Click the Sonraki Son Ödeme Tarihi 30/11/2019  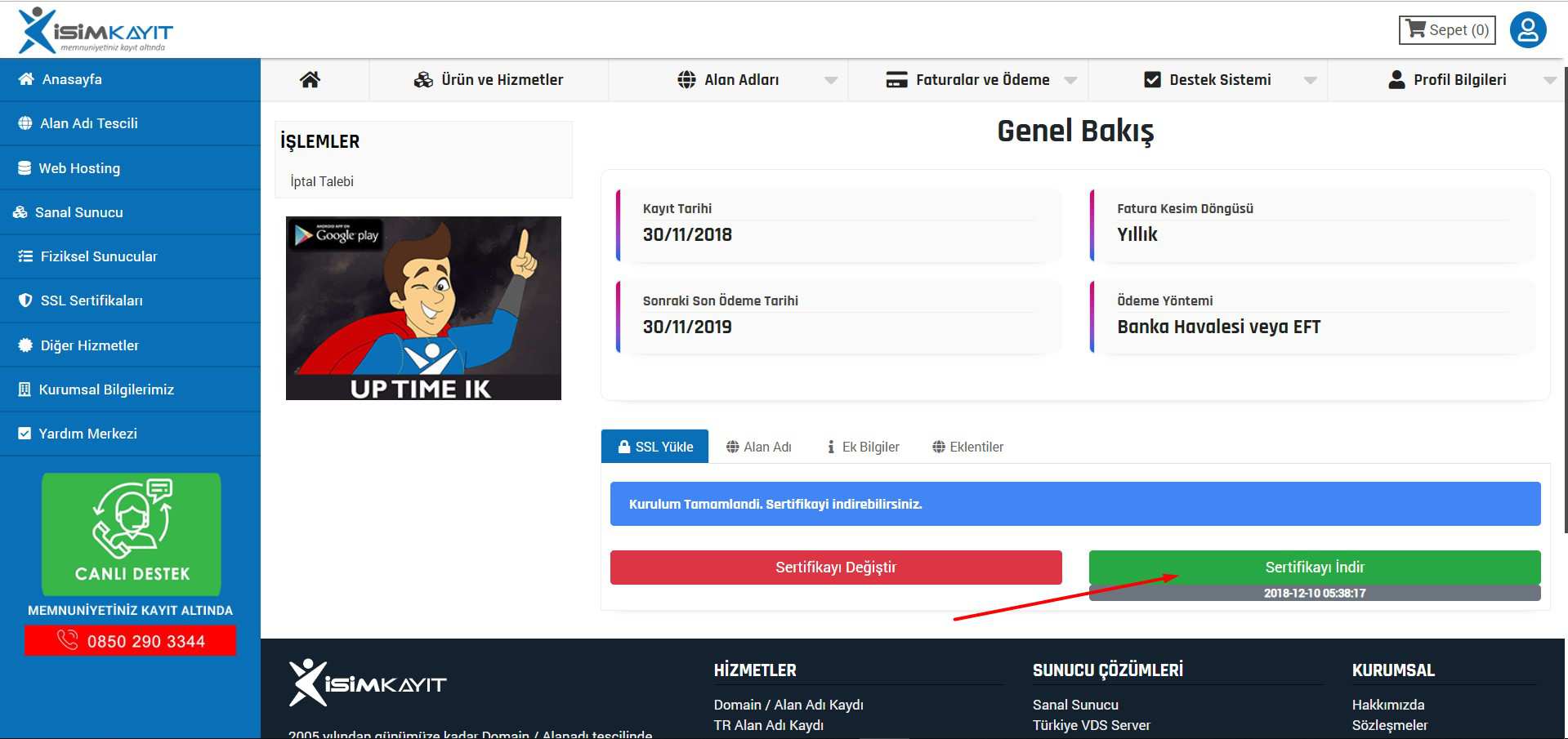point(687,327)
